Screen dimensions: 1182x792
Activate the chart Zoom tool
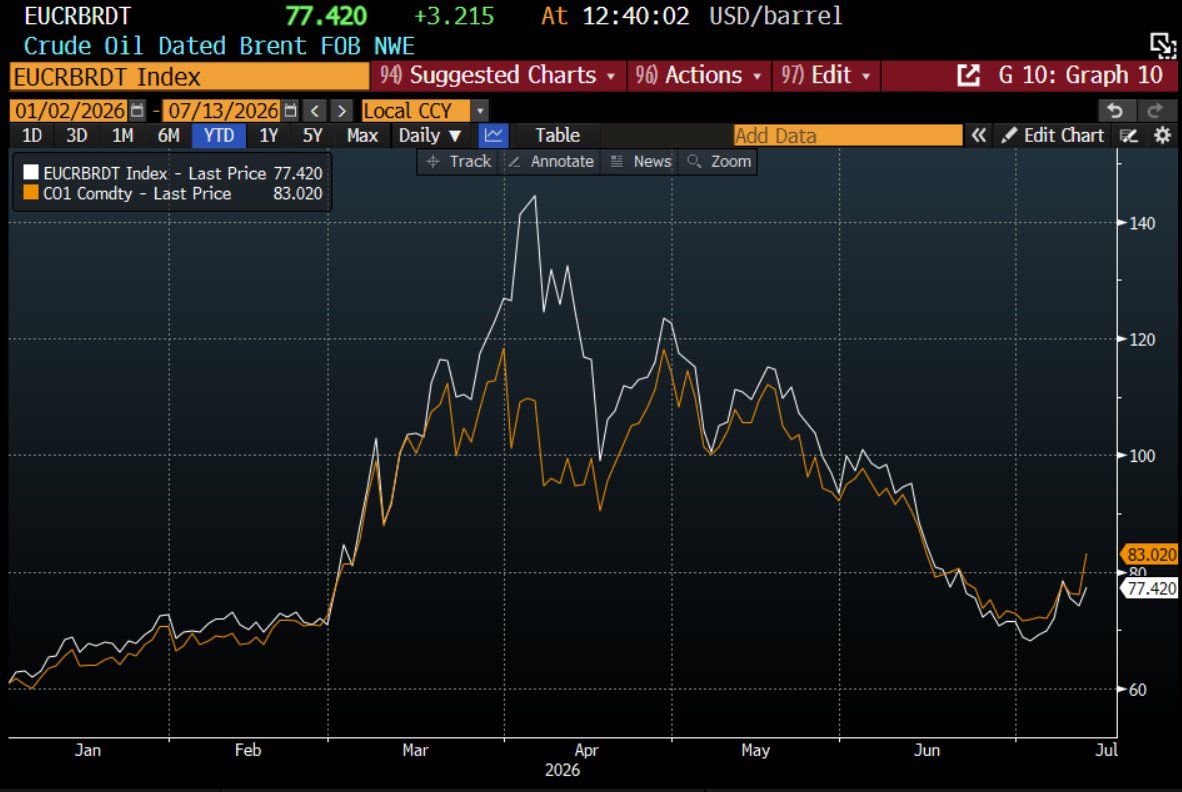tap(719, 161)
